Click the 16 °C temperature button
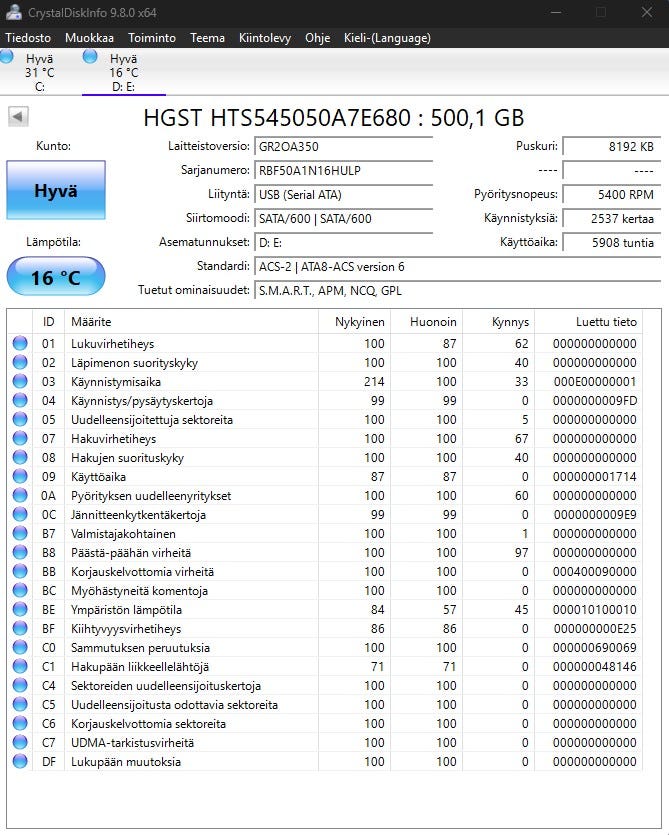The height and width of the screenshot is (835, 669). [56, 276]
